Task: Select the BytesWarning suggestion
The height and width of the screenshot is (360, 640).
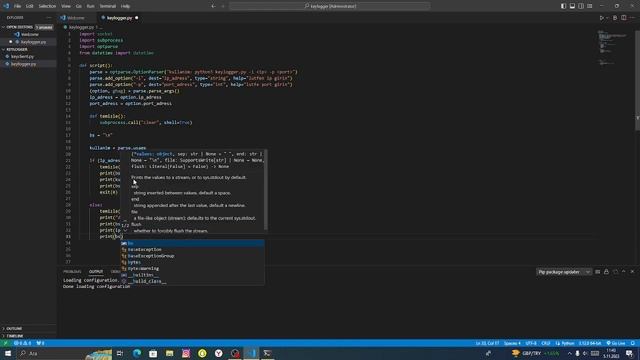Action: point(192,269)
